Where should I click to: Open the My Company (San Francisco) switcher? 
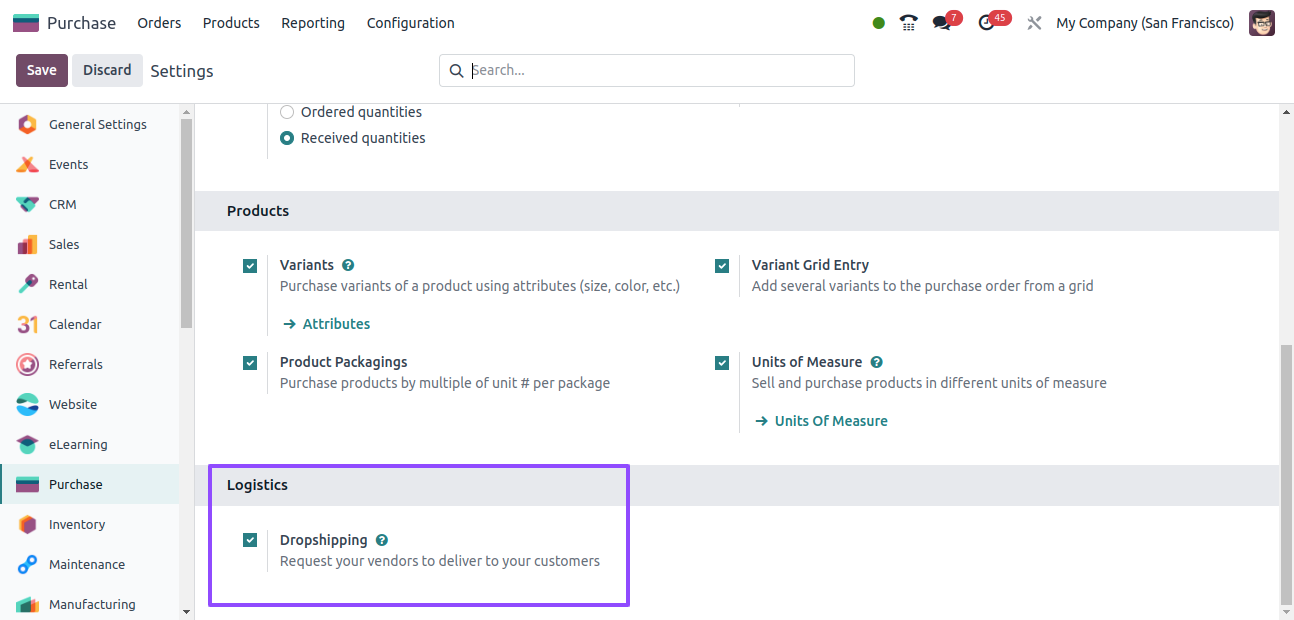tap(1145, 23)
